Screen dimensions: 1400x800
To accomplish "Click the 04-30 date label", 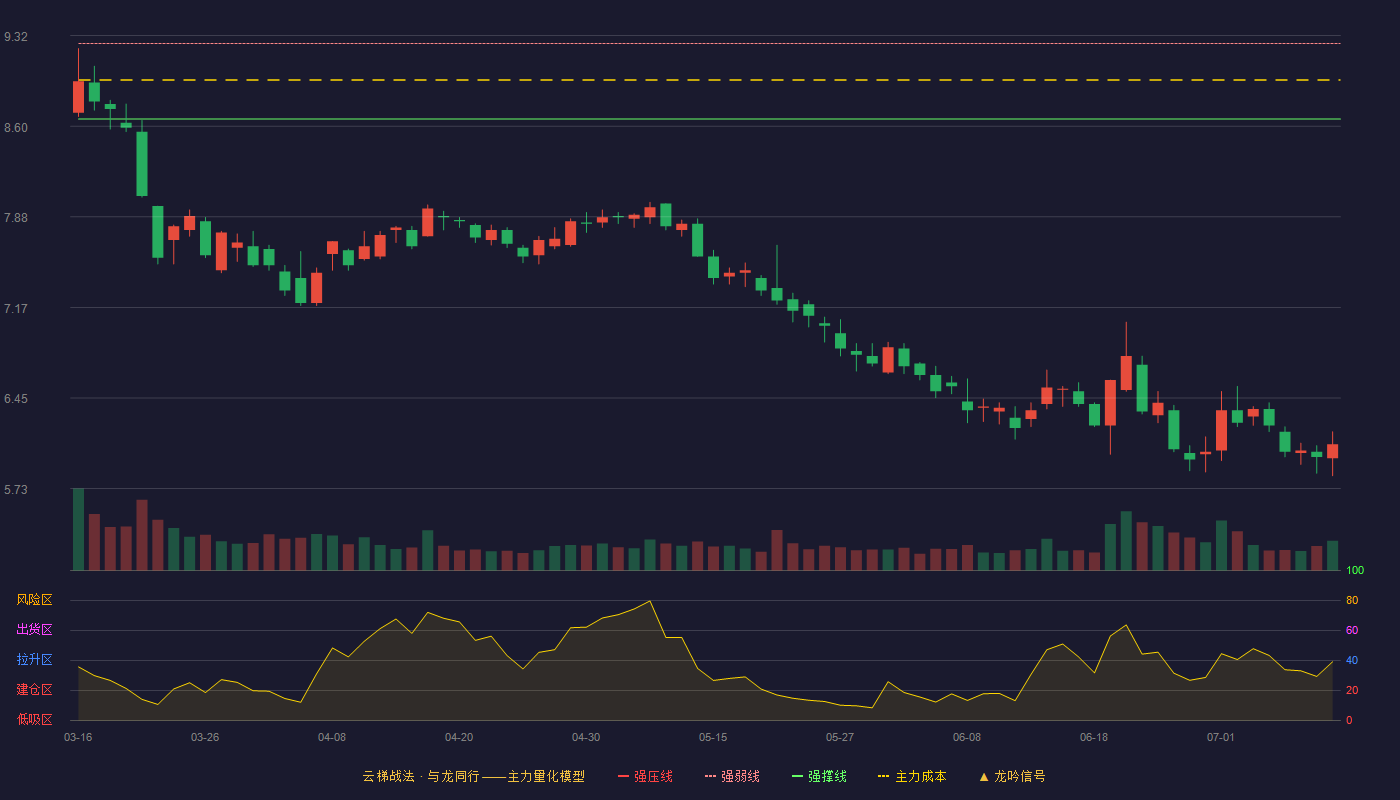I will click(586, 737).
